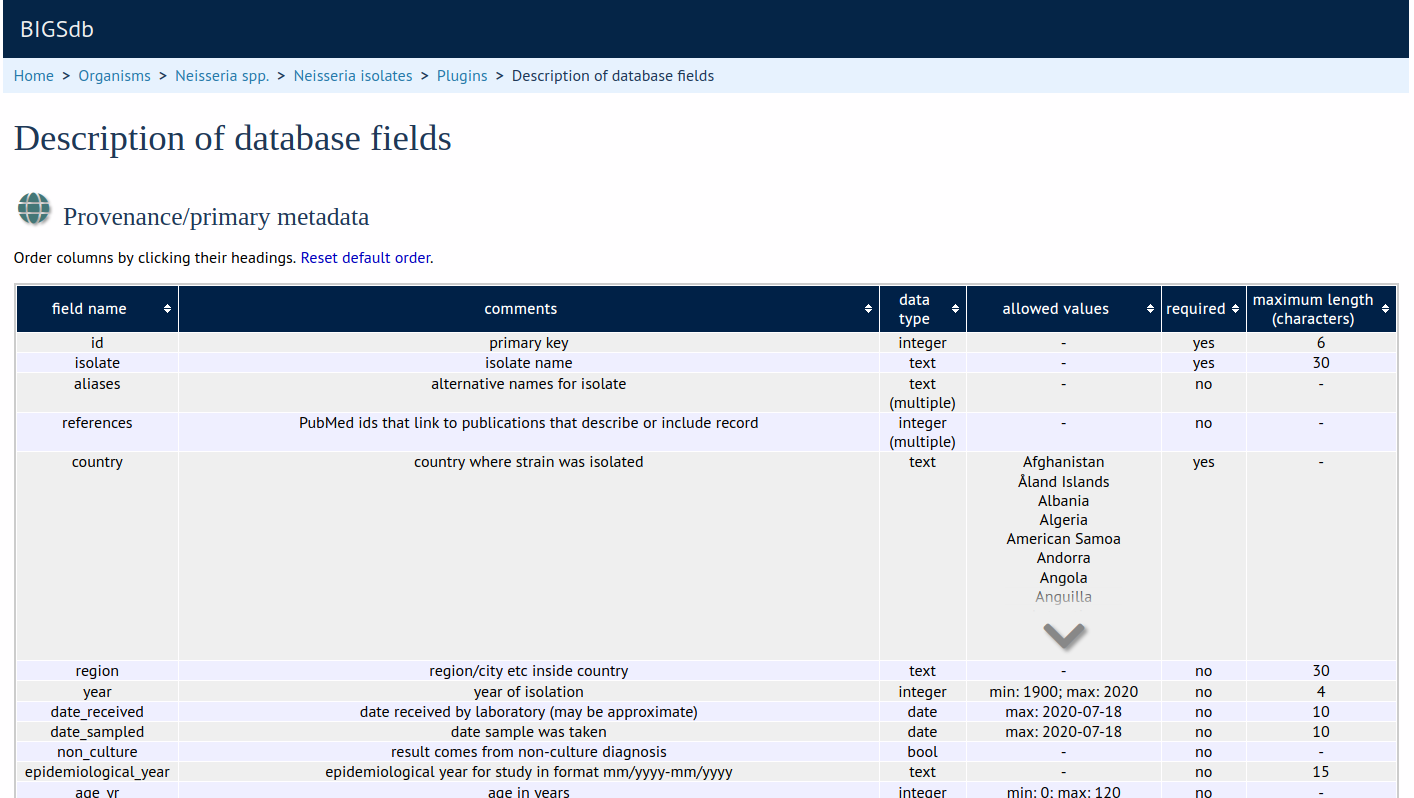Expand country list with down chevron
This screenshot has width=1414, height=798.
[x=1064, y=635]
